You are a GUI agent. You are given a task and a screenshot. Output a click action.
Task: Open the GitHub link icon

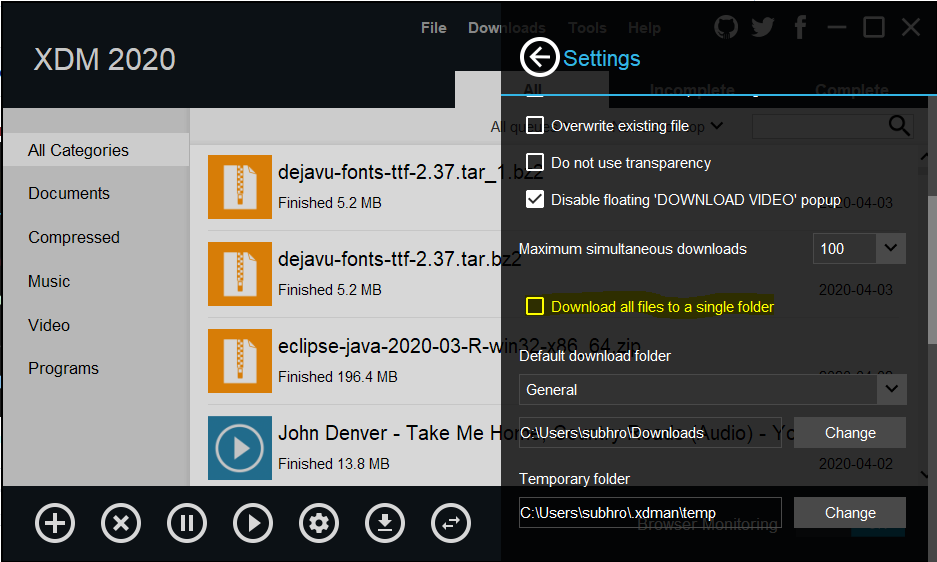point(726,27)
